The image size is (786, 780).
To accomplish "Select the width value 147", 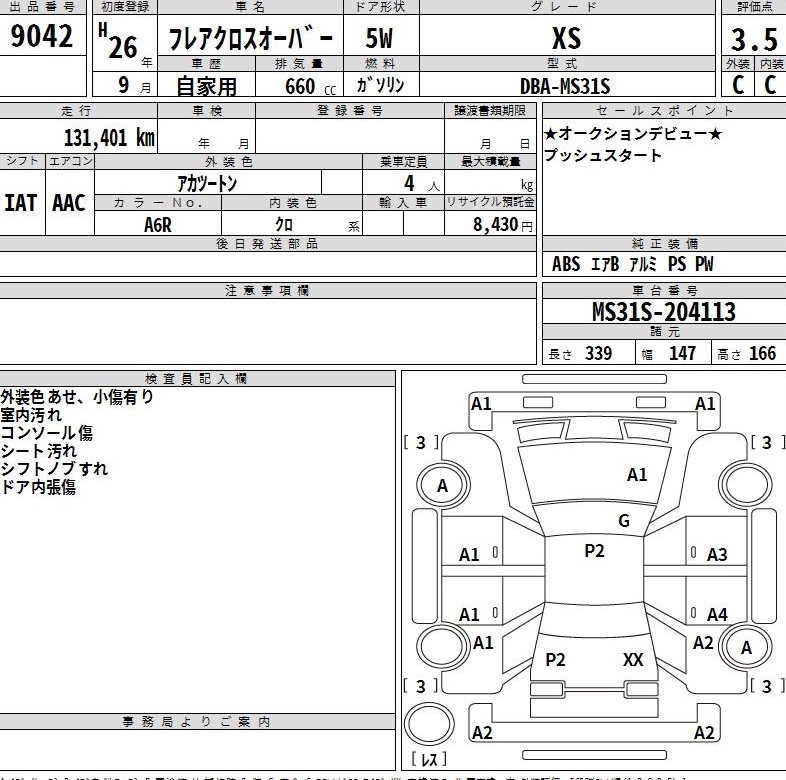I will (x=682, y=353).
